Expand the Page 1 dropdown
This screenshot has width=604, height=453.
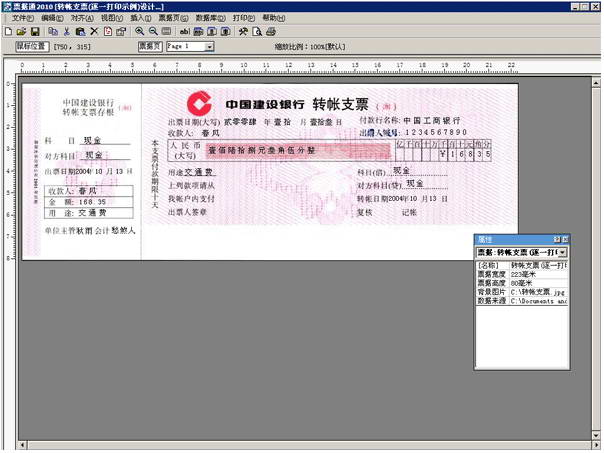[x=209, y=47]
